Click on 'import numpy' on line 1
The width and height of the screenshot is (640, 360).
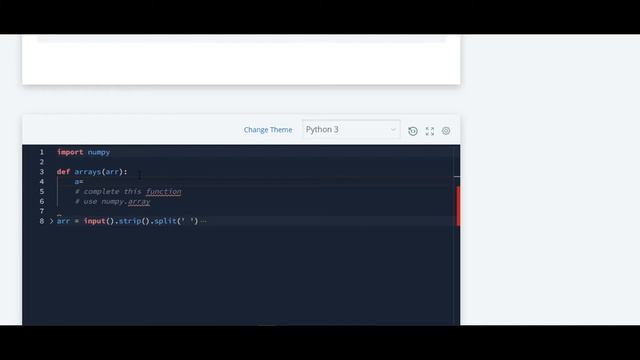coord(84,152)
